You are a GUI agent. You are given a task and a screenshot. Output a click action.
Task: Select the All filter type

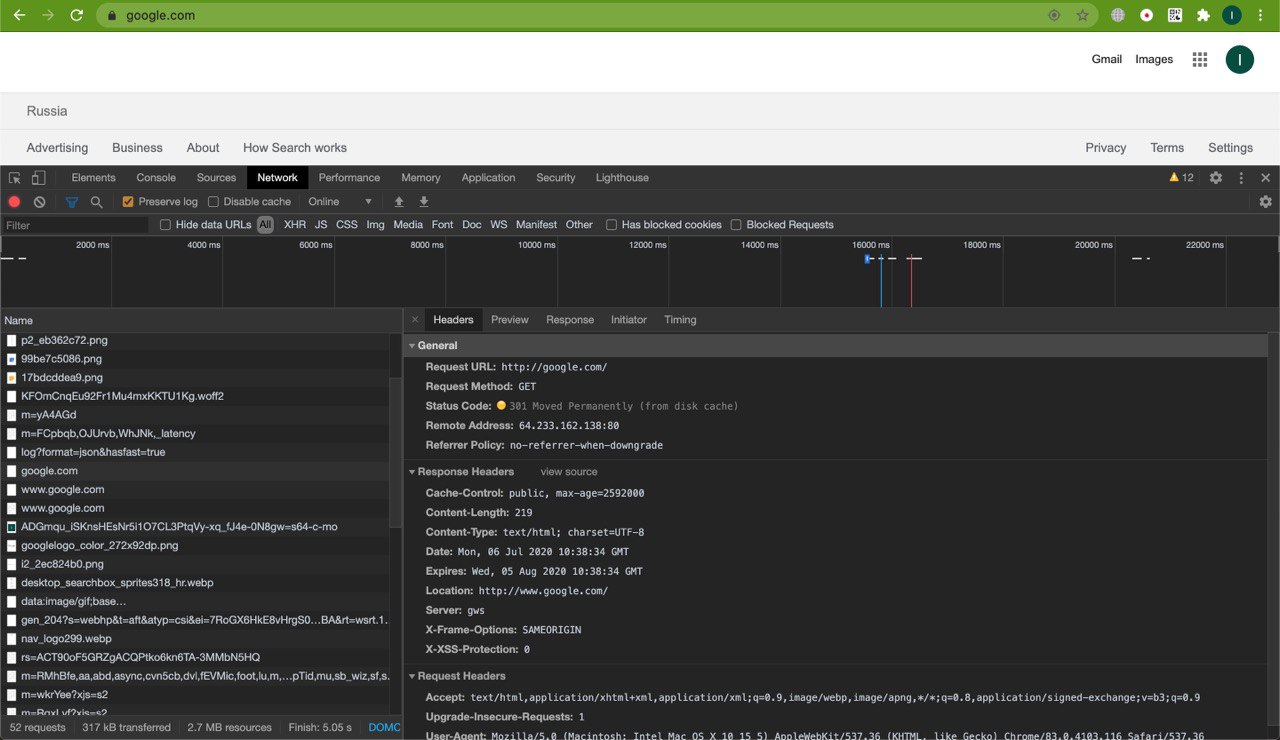click(x=265, y=225)
